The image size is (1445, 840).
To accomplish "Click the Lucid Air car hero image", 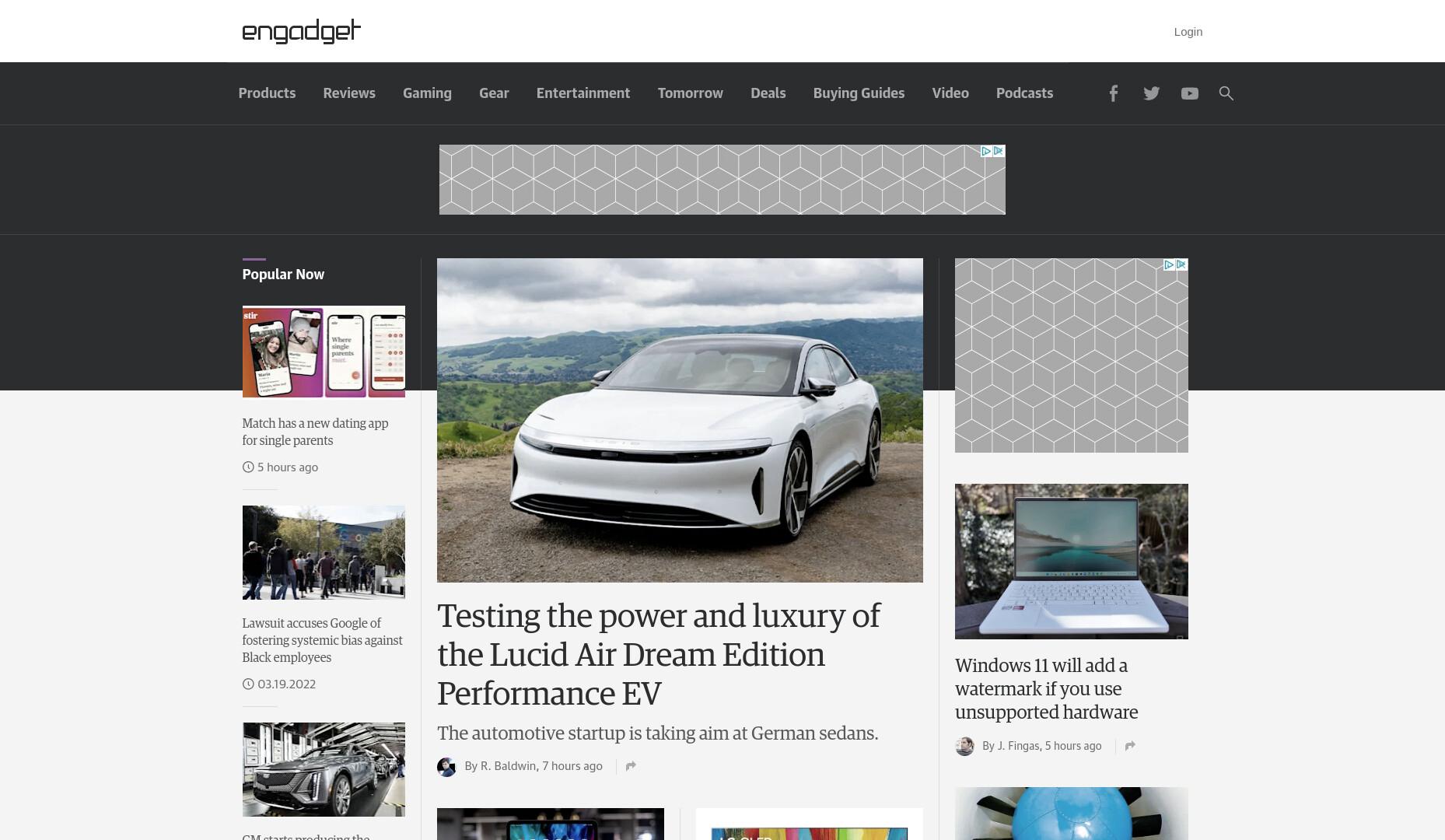I will pyautogui.click(x=680, y=420).
